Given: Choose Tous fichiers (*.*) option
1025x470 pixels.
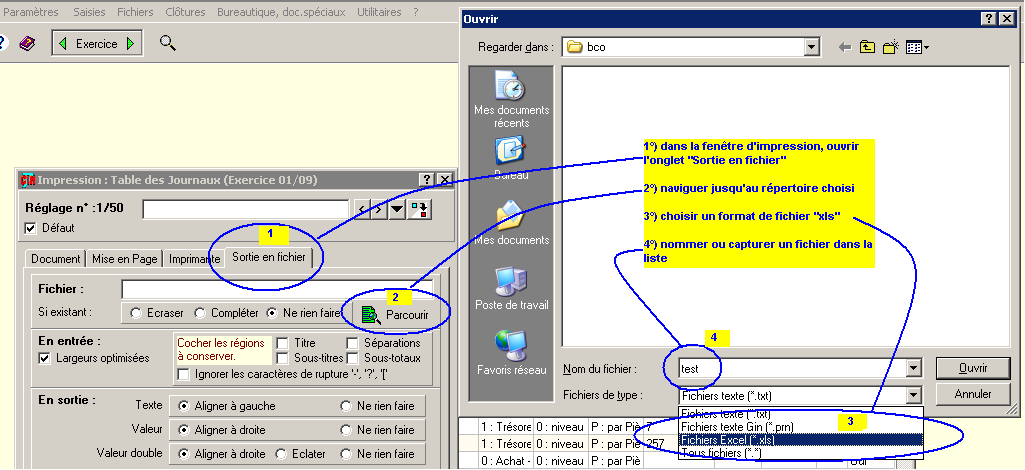Looking at the screenshot, I should [x=801, y=452].
